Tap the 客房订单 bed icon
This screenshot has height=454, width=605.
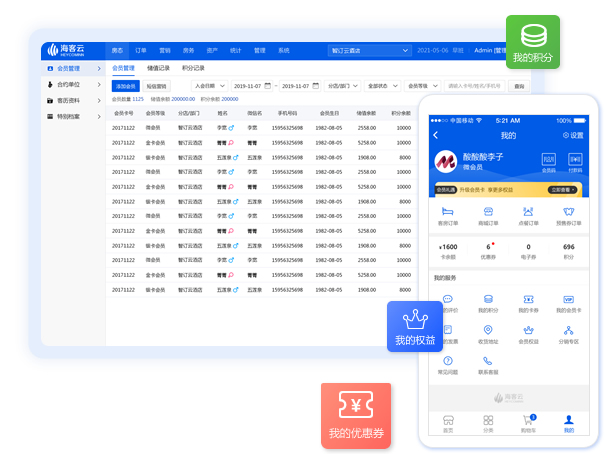coord(448,213)
